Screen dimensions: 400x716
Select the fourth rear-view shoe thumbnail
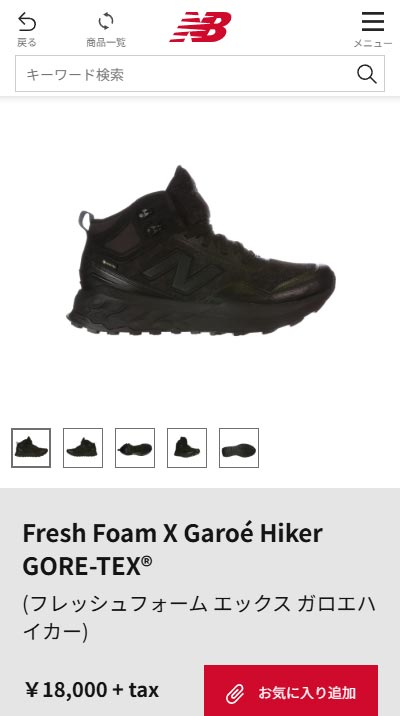pos(187,448)
